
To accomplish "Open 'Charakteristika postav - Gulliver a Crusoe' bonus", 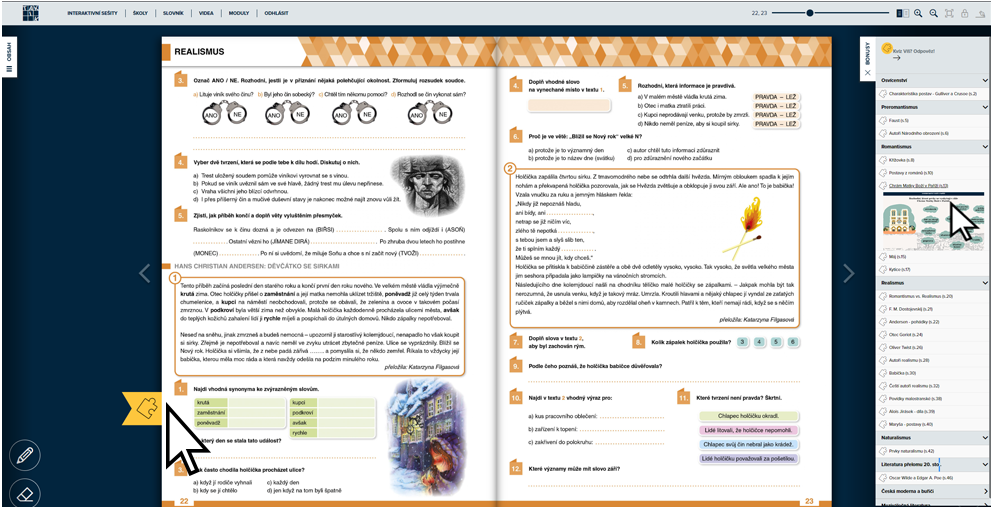I will [932, 94].
